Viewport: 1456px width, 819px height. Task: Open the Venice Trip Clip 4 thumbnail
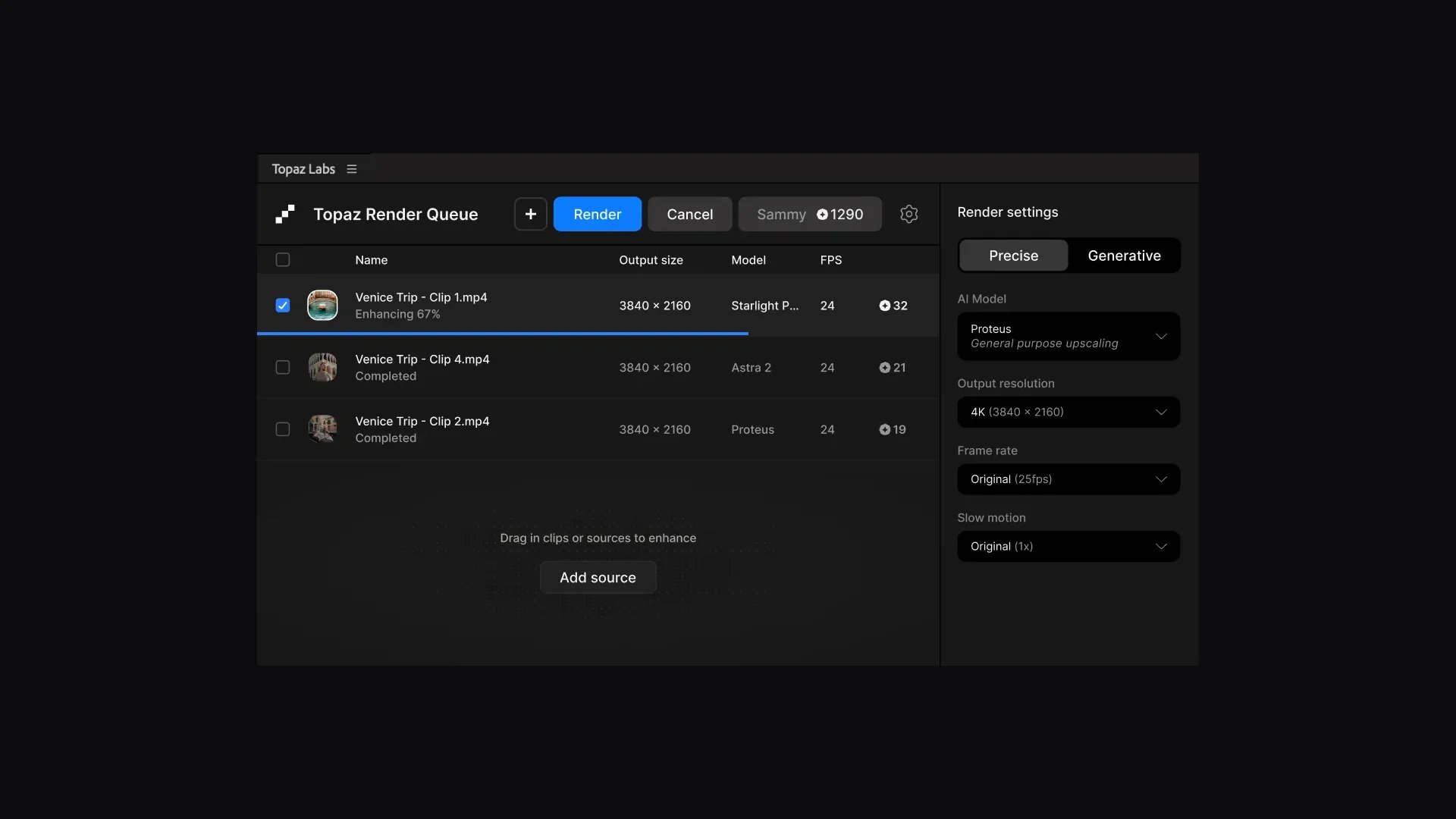pos(322,368)
